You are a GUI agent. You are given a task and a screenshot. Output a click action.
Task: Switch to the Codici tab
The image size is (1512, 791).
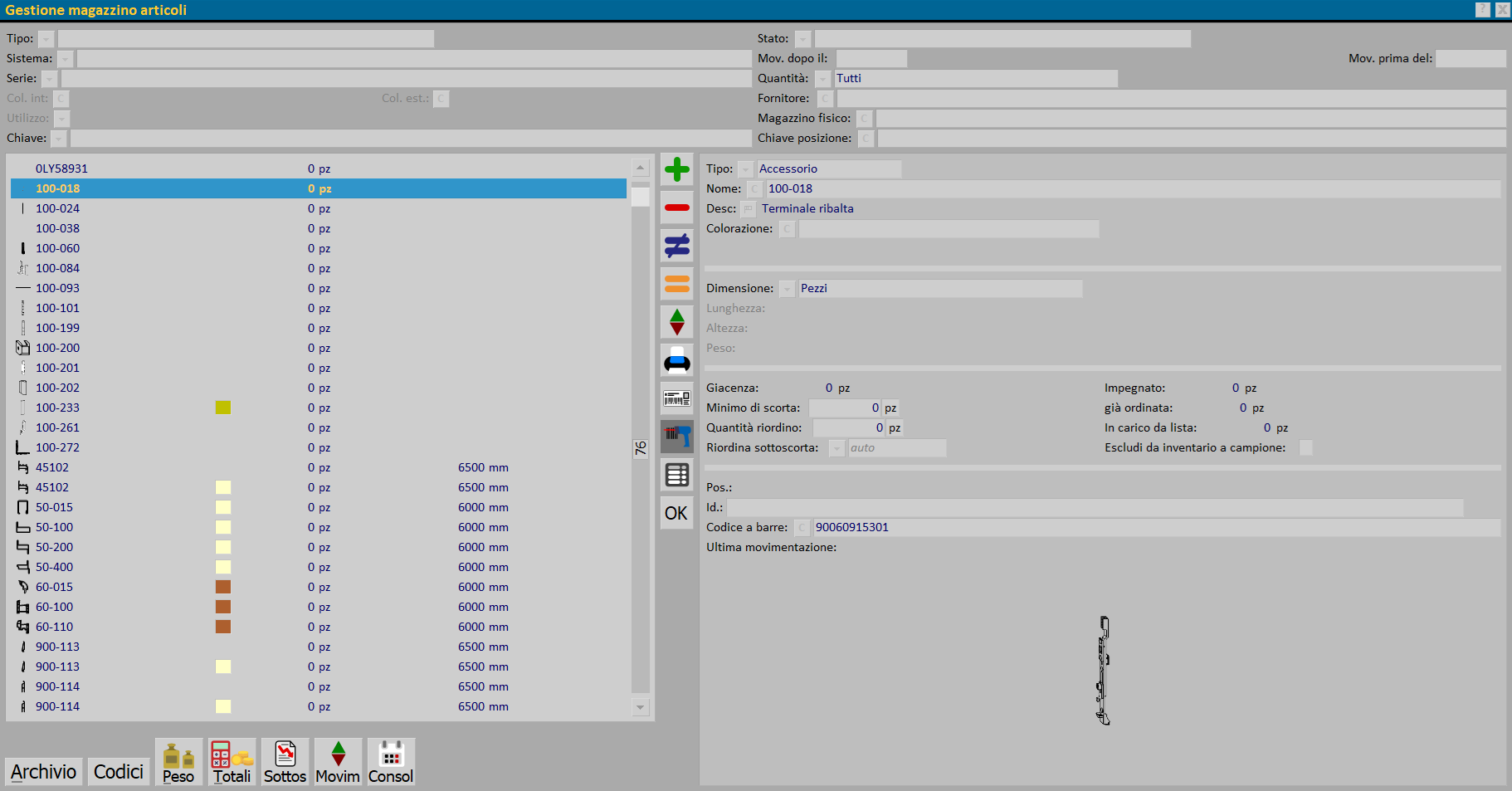(x=119, y=772)
